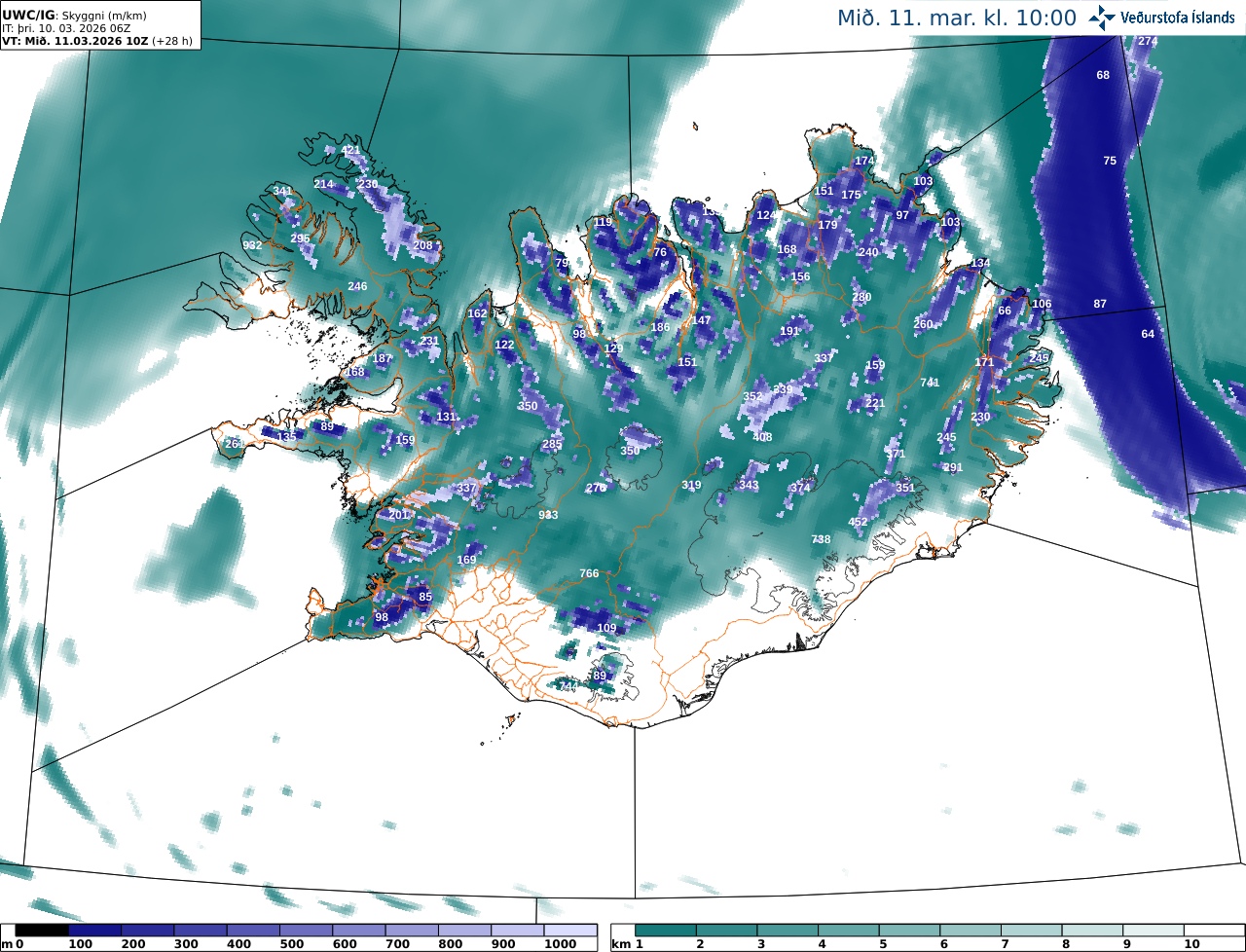This screenshot has width=1246, height=952.
Task: Click the visibility value 319 in central Iceland
Action: (x=691, y=485)
